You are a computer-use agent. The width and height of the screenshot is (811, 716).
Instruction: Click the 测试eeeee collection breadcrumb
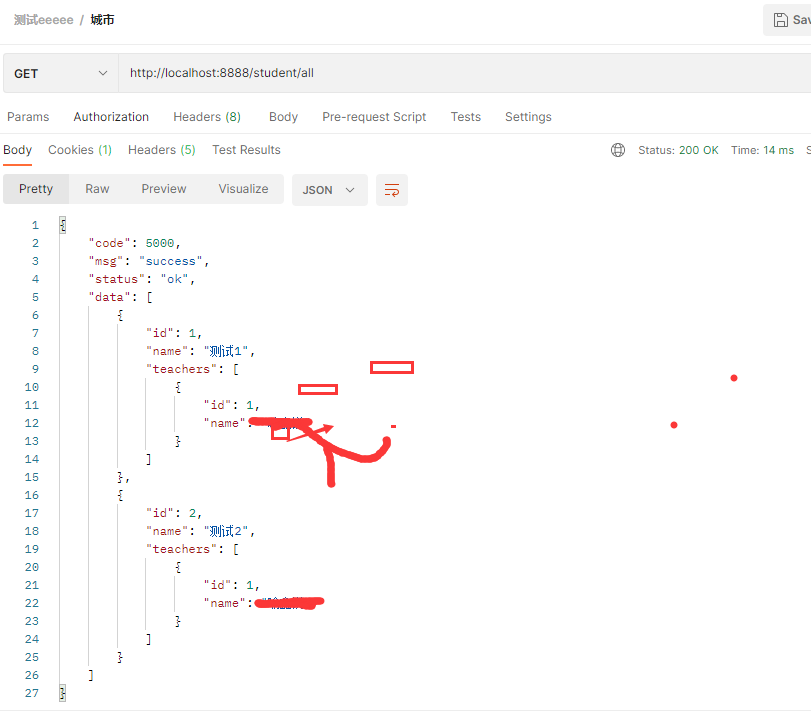[x=43, y=20]
